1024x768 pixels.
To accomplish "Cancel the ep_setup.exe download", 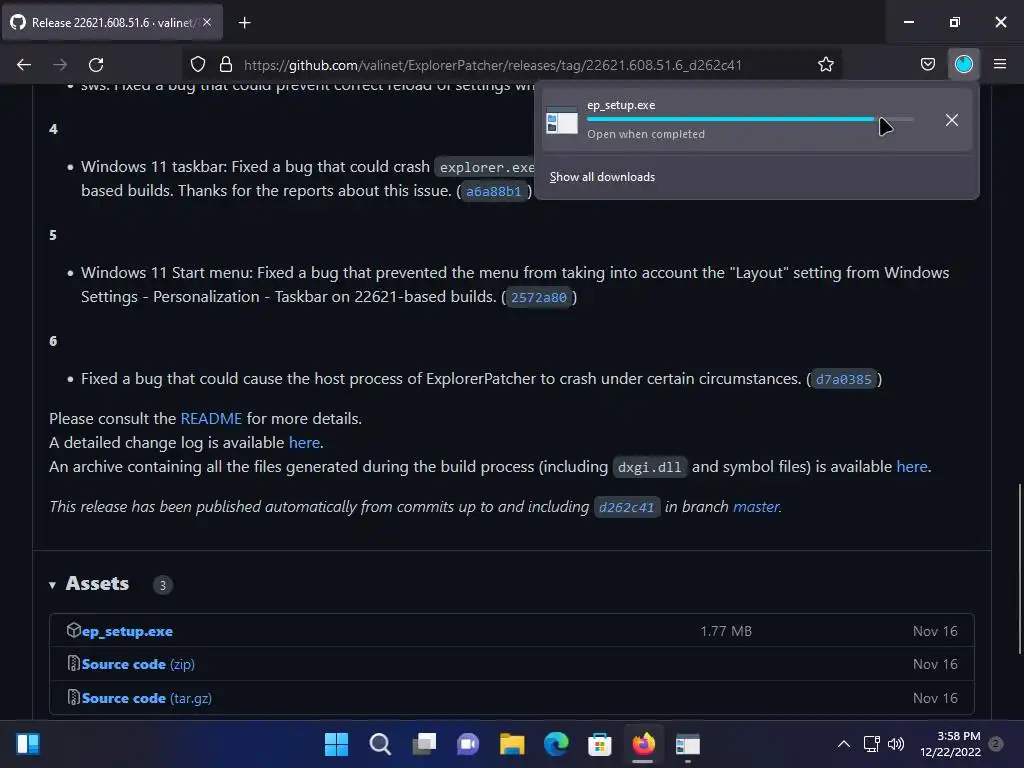I will click(x=952, y=120).
